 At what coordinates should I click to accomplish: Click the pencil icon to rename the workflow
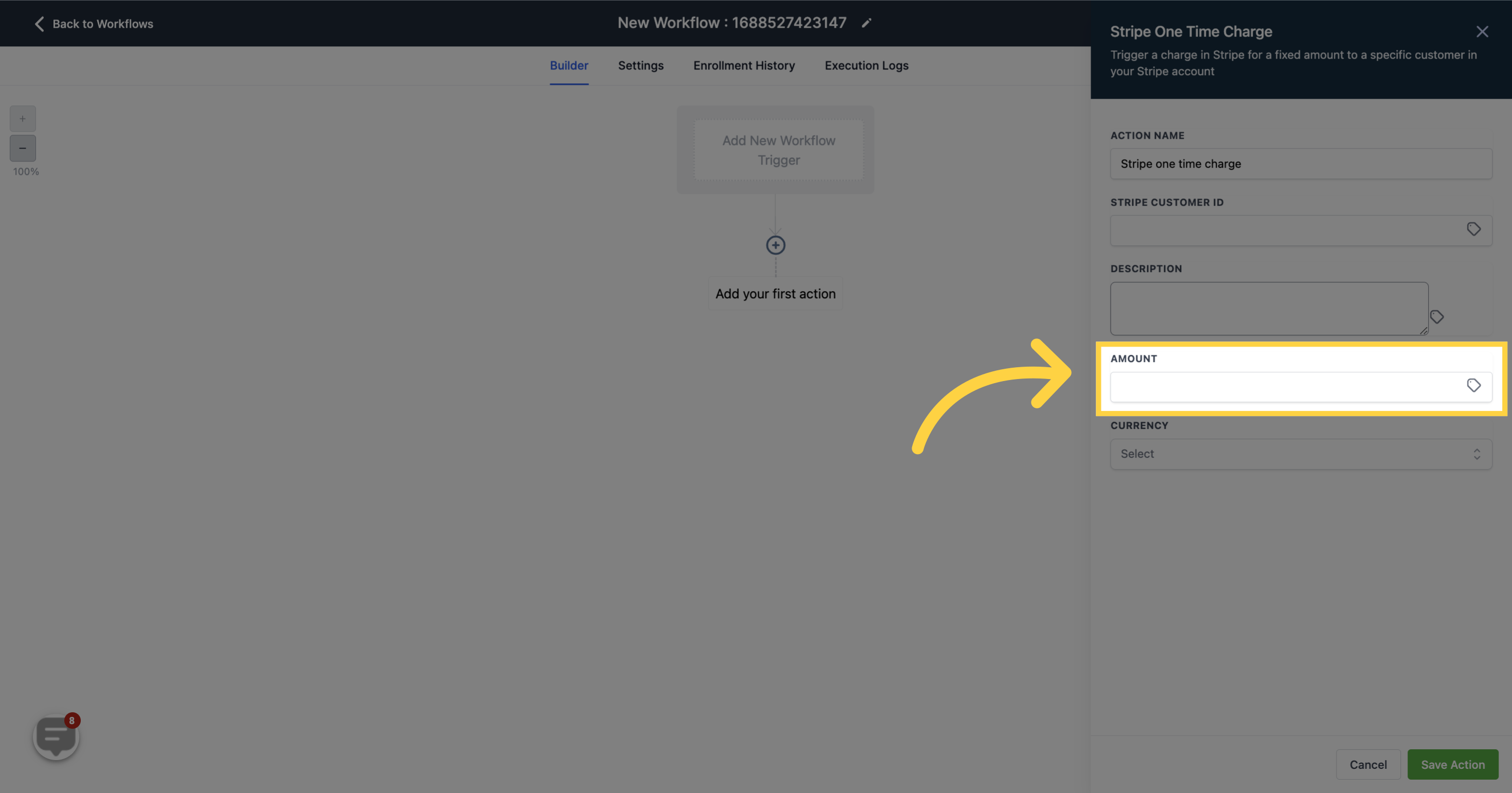pyautogui.click(x=866, y=23)
